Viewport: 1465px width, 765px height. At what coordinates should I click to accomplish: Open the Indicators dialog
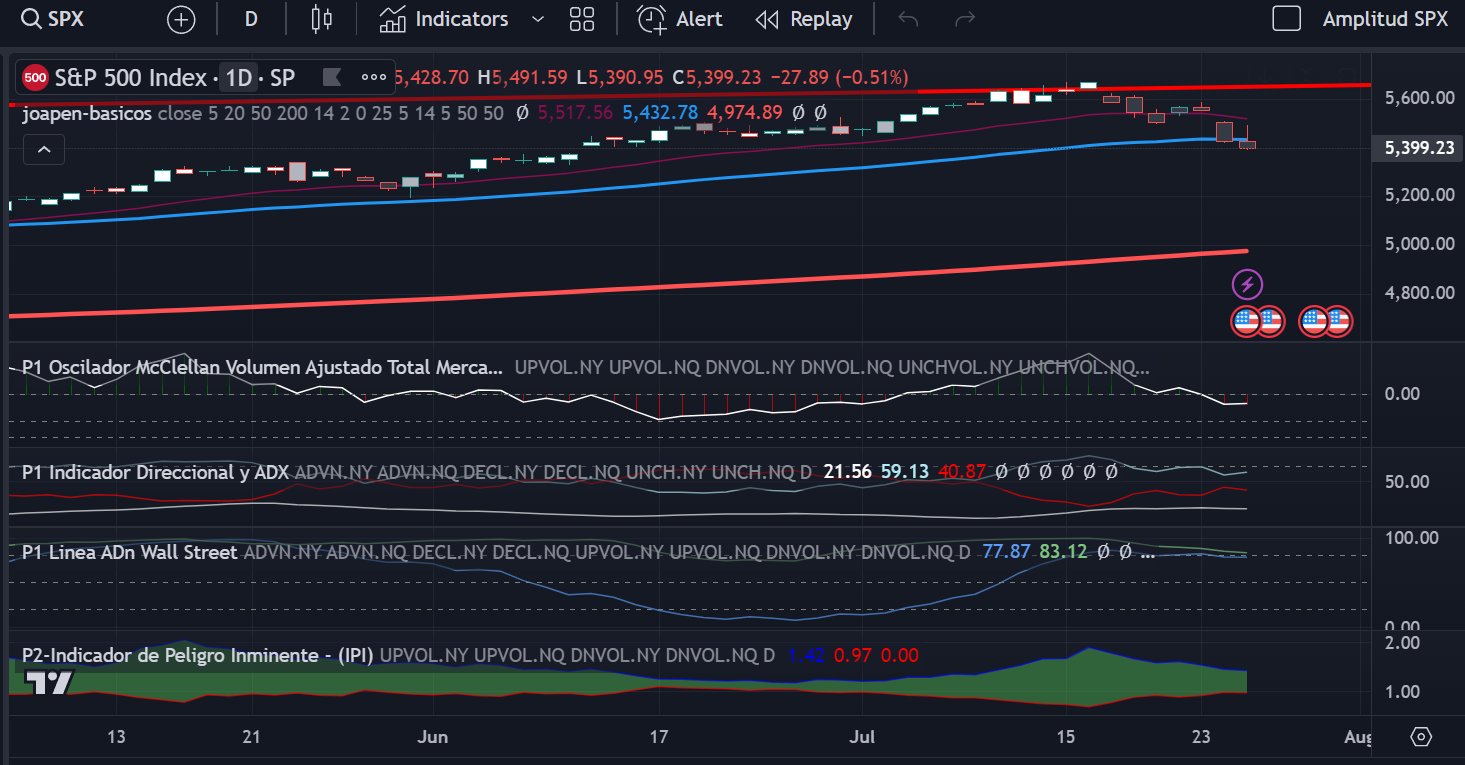pyautogui.click(x=444, y=19)
